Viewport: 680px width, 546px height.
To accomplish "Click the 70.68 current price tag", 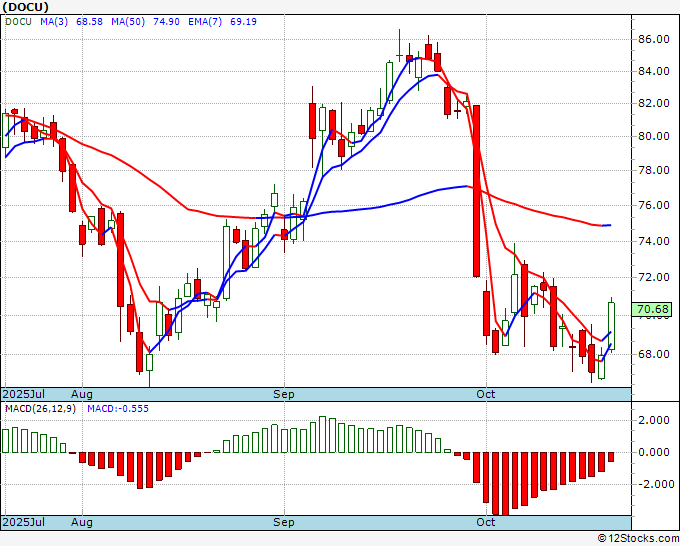I will [654, 309].
